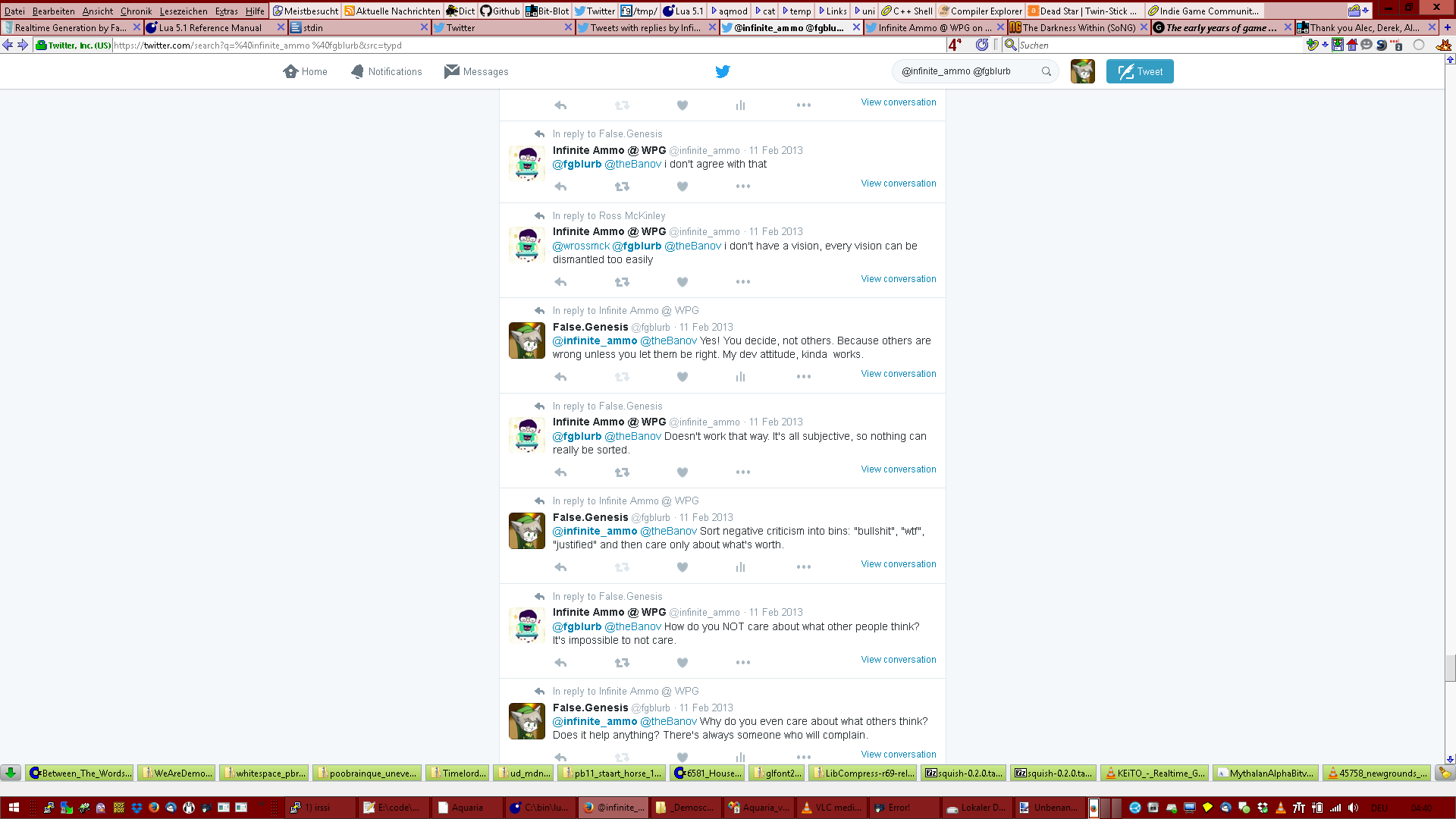
Task: Open @wrossmck mention link
Action: click(x=581, y=246)
